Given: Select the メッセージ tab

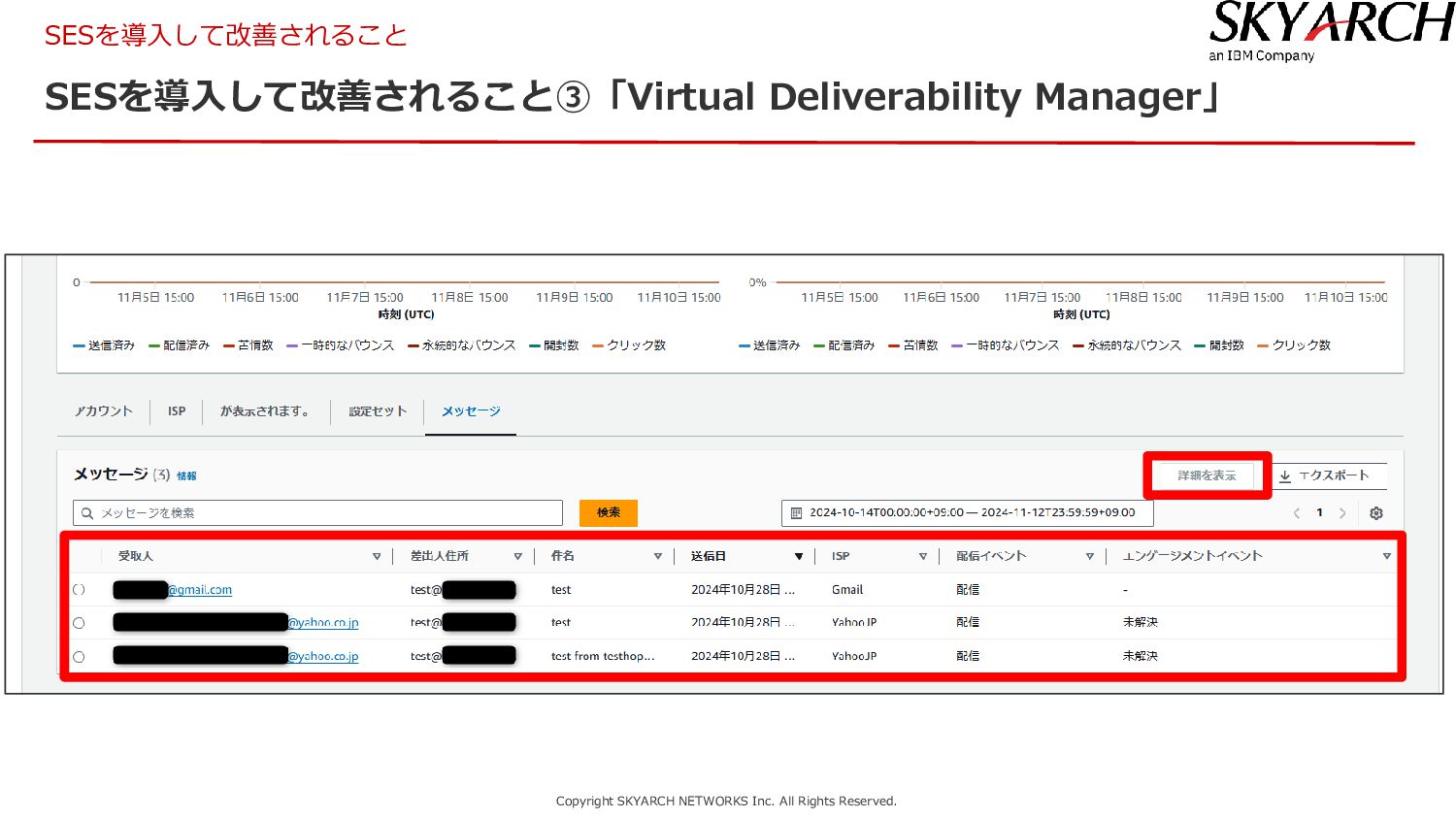Looking at the screenshot, I should (x=471, y=411).
